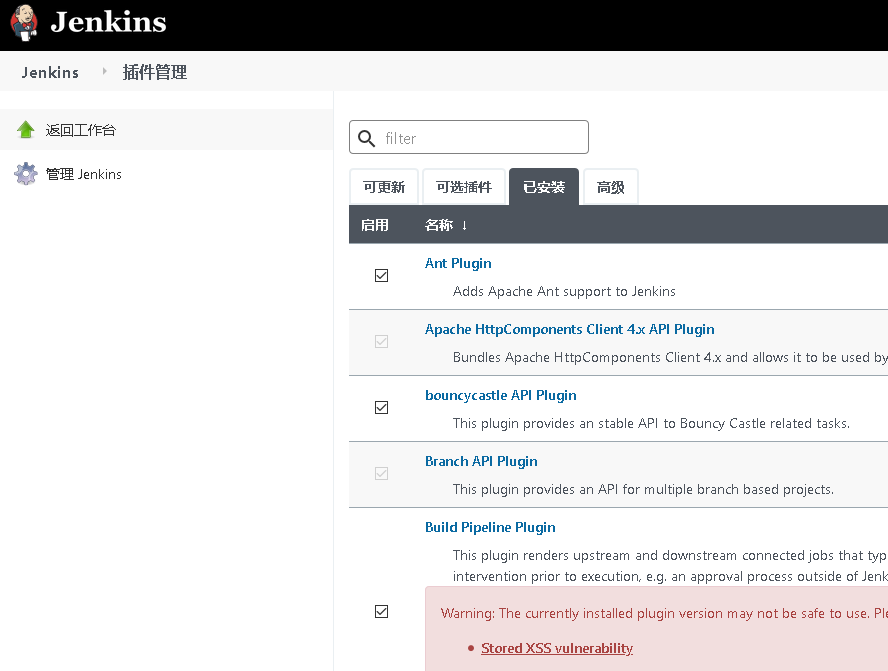Open Jenkins breadcrumb link
This screenshot has height=671, width=888.
(x=50, y=72)
